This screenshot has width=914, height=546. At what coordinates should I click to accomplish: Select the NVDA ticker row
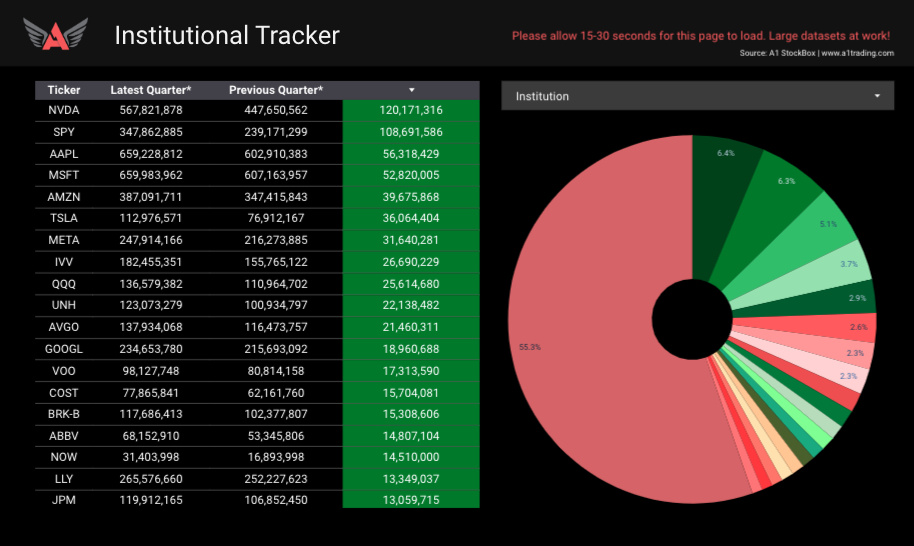(x=64, y=110)
